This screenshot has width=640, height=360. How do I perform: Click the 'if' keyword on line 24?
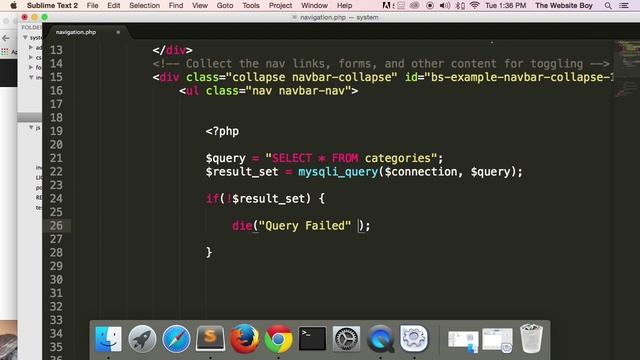coord(212,198)
